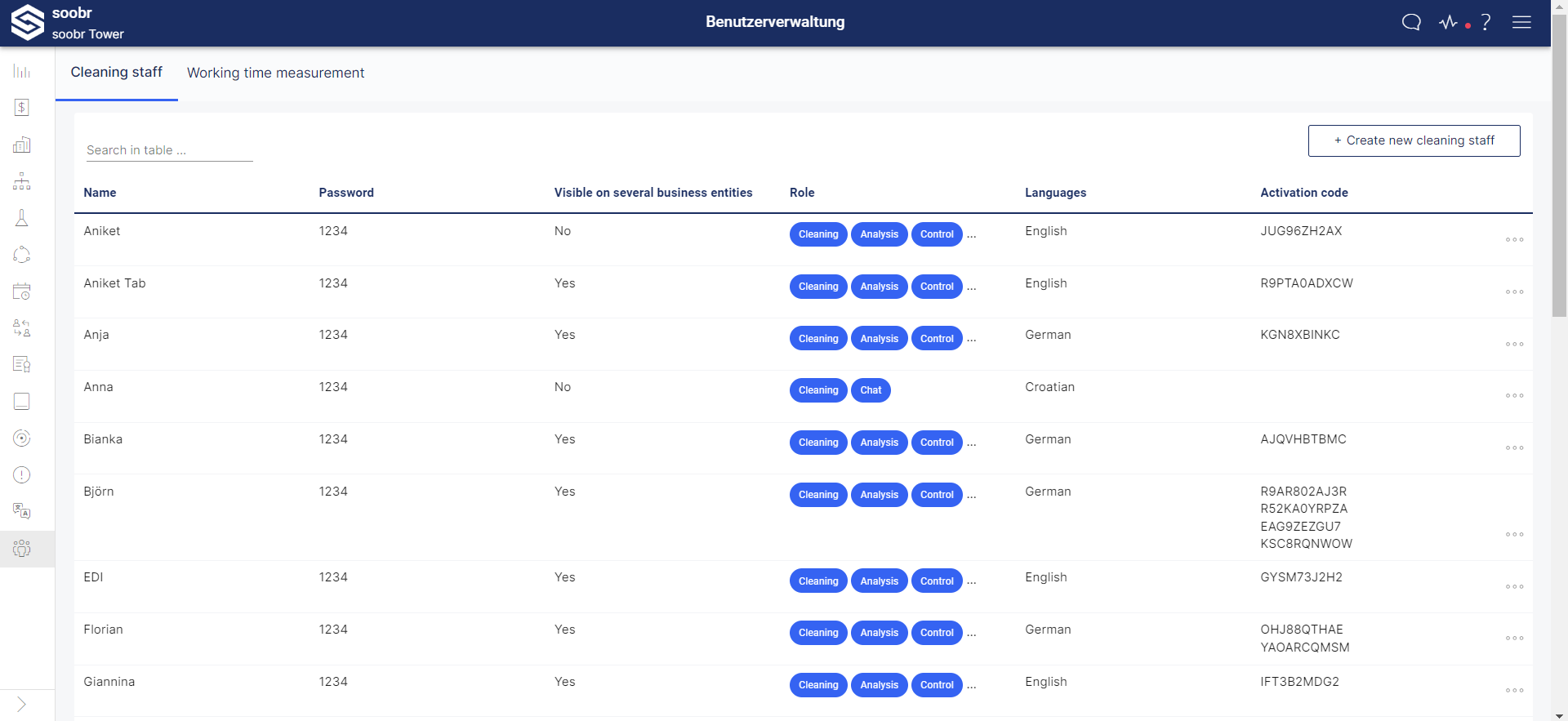1568x721 pixels.
Task: Open the organization hierarchy sidebar icon
Action: (x=22, y=181)
